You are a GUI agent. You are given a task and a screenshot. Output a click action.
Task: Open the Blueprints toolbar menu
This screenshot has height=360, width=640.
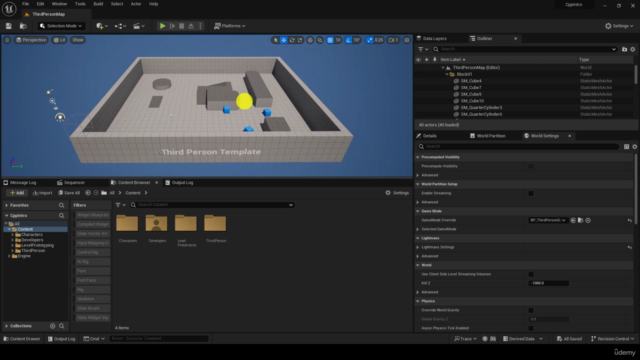pyautogui.click(x=120, y=26)
